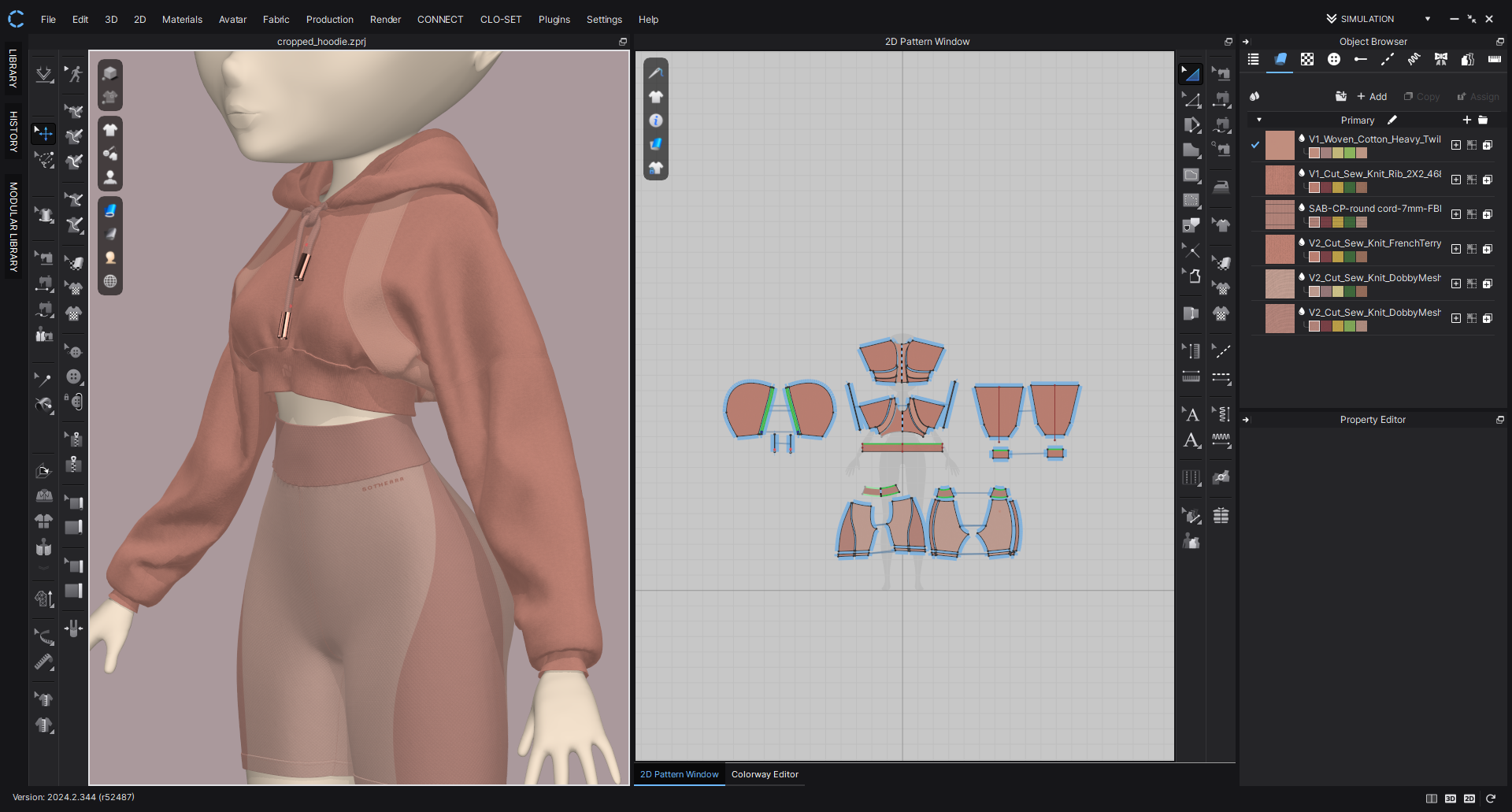The height and width of the screenshot is (812, 1512).
Task: Toggle garment display in 3D viewport toolbar
Action: [x=110, y=130]
